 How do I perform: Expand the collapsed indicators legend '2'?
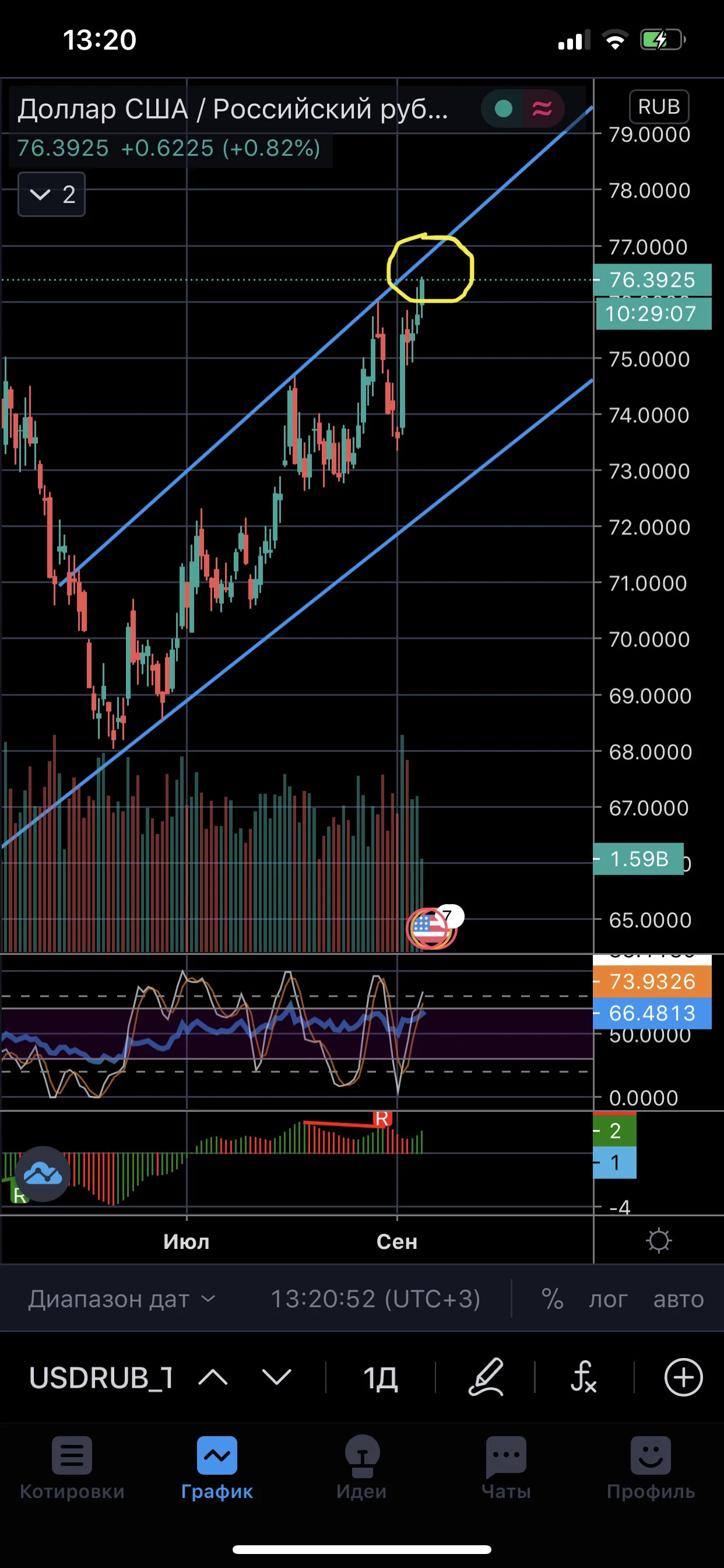coord(52,194)
